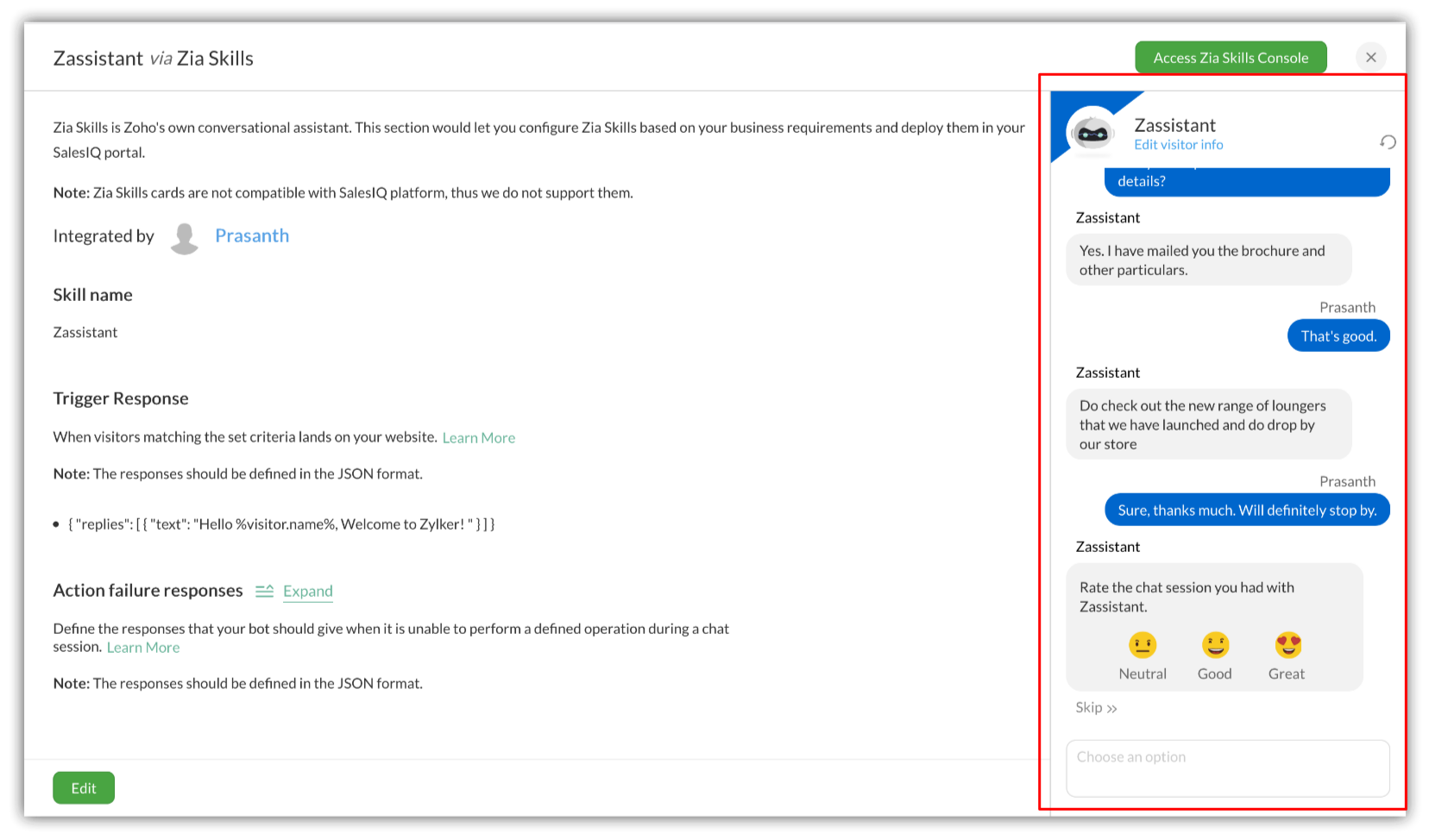Click the Skill name heading

click(93, 295)
